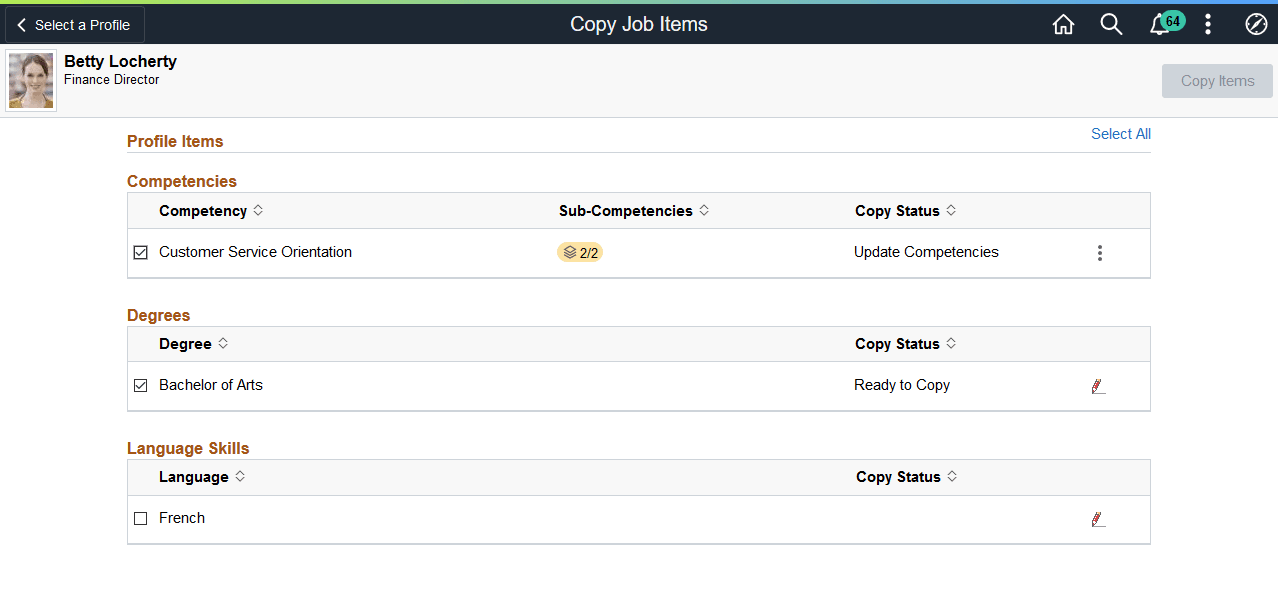Edit the French language skill entry
Viewport: 1278px width, 599px height.
pyautogui.click(x=1098, y=518)
